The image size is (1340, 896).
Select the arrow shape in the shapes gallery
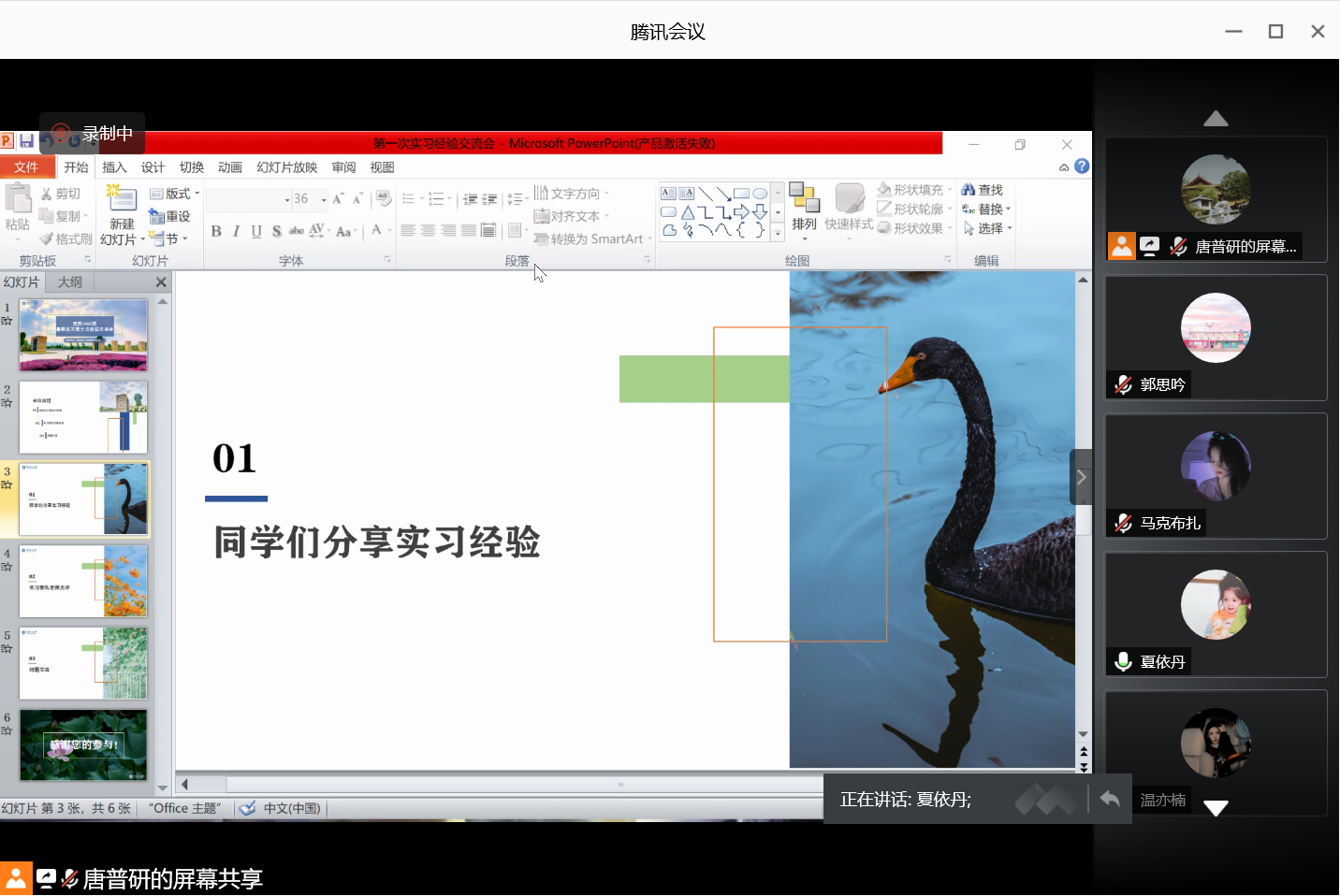(739, 212)
